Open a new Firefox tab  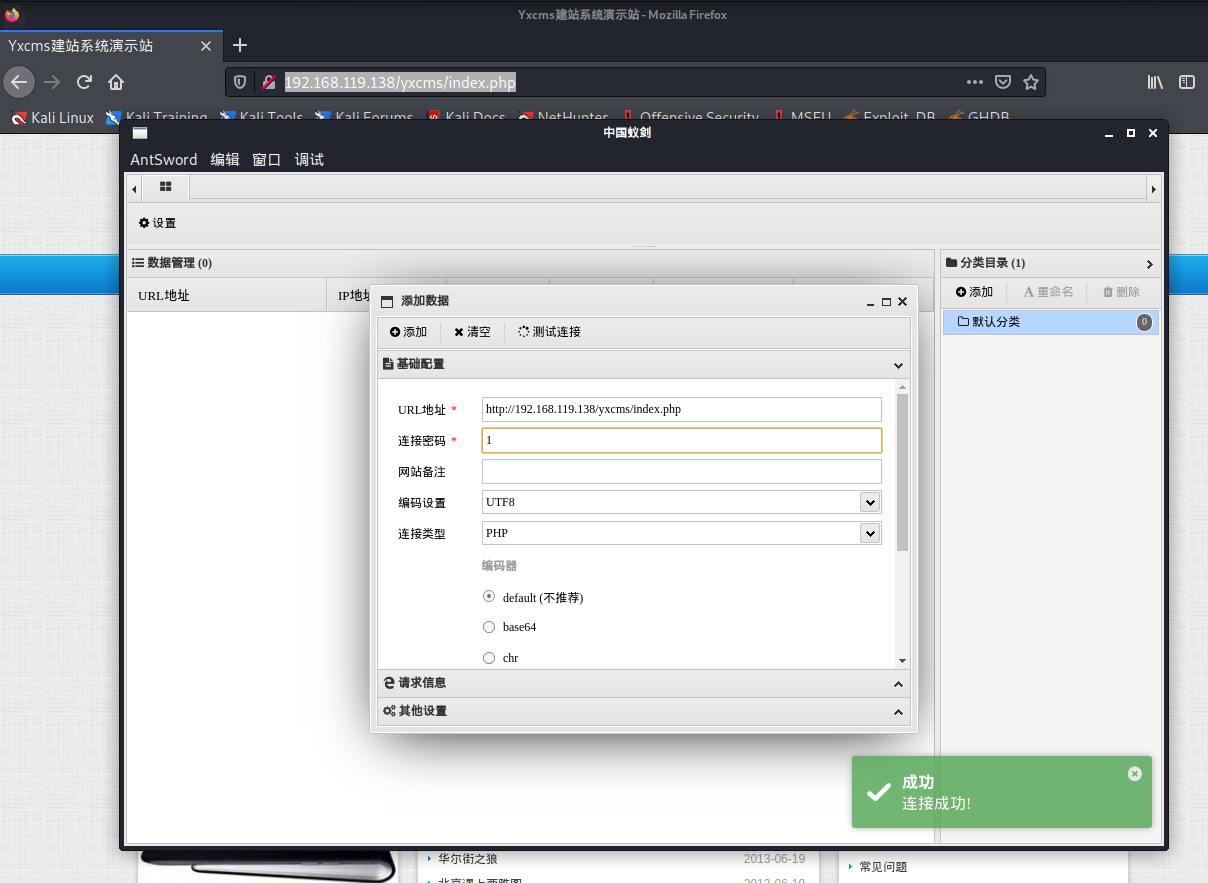(239, 45)
